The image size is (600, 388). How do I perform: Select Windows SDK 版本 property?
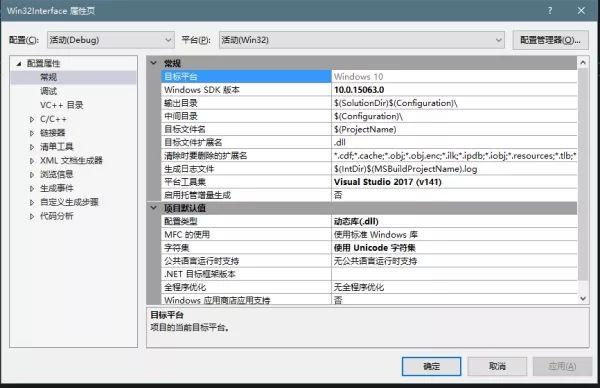click(x=246, y=90)
